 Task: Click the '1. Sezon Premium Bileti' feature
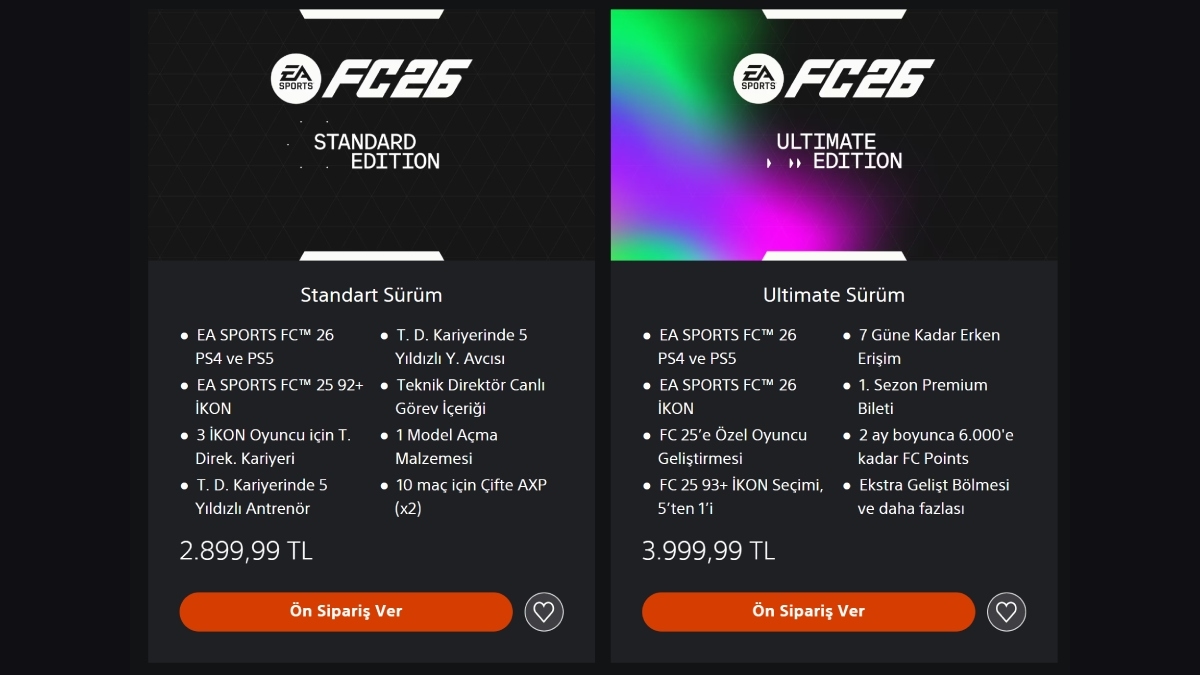[922, 397]
